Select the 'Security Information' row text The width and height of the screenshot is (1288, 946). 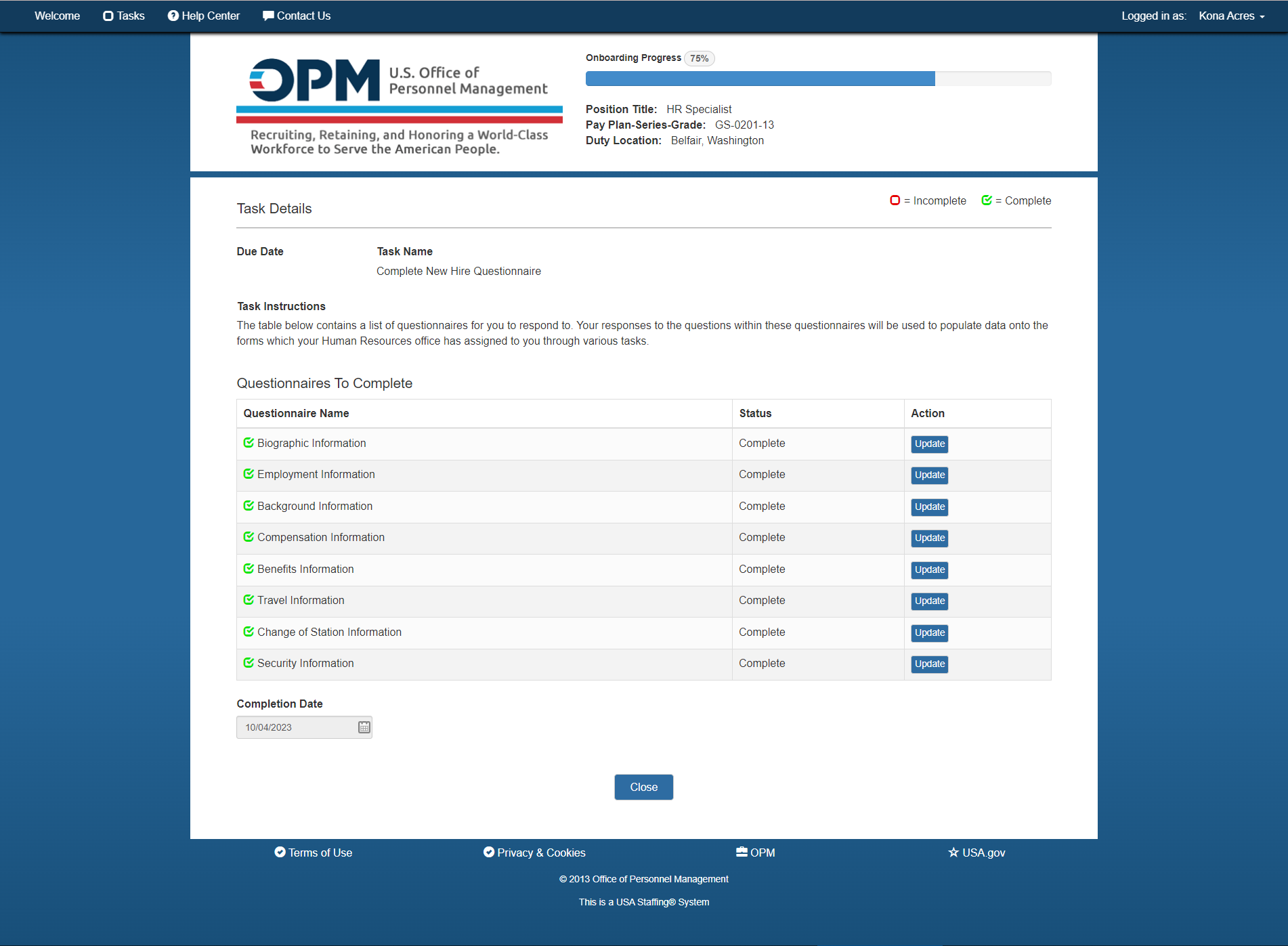(305, 663)
